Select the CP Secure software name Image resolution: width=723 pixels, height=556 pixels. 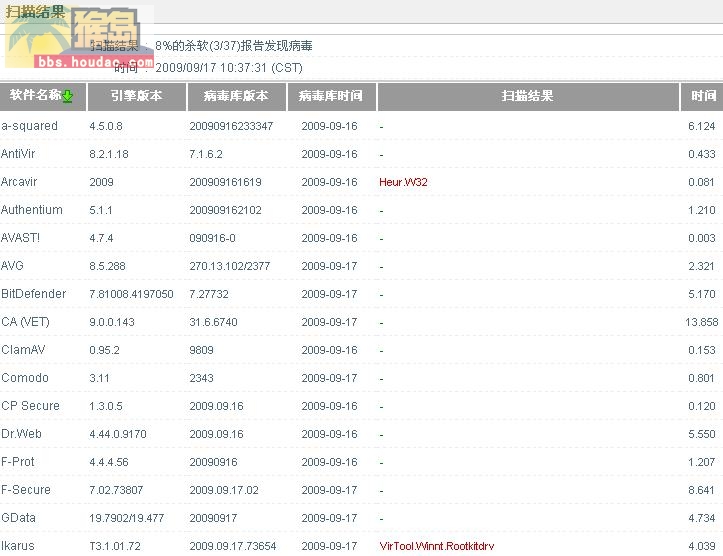30,406
